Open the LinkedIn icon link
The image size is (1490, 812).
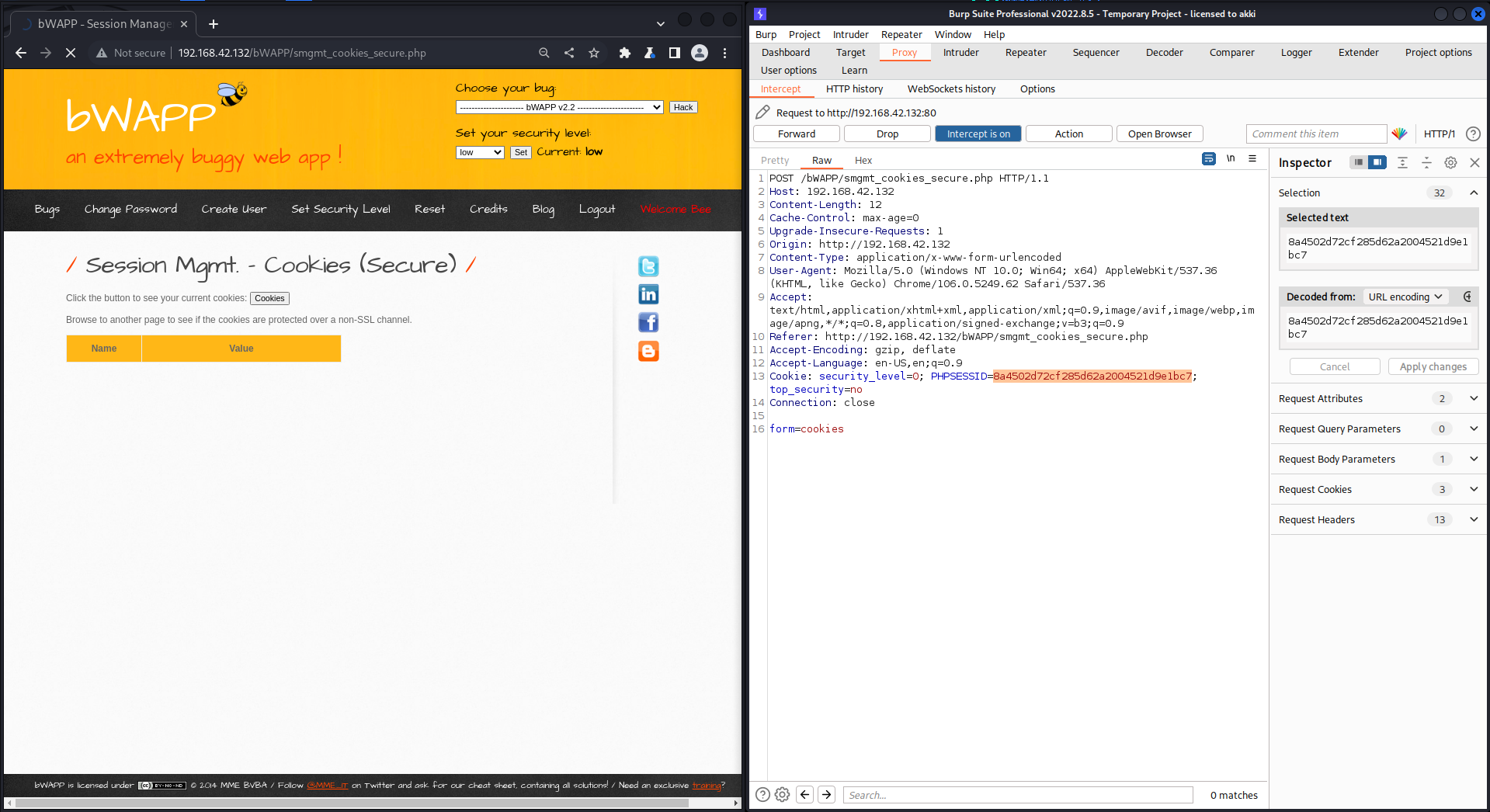648,294
